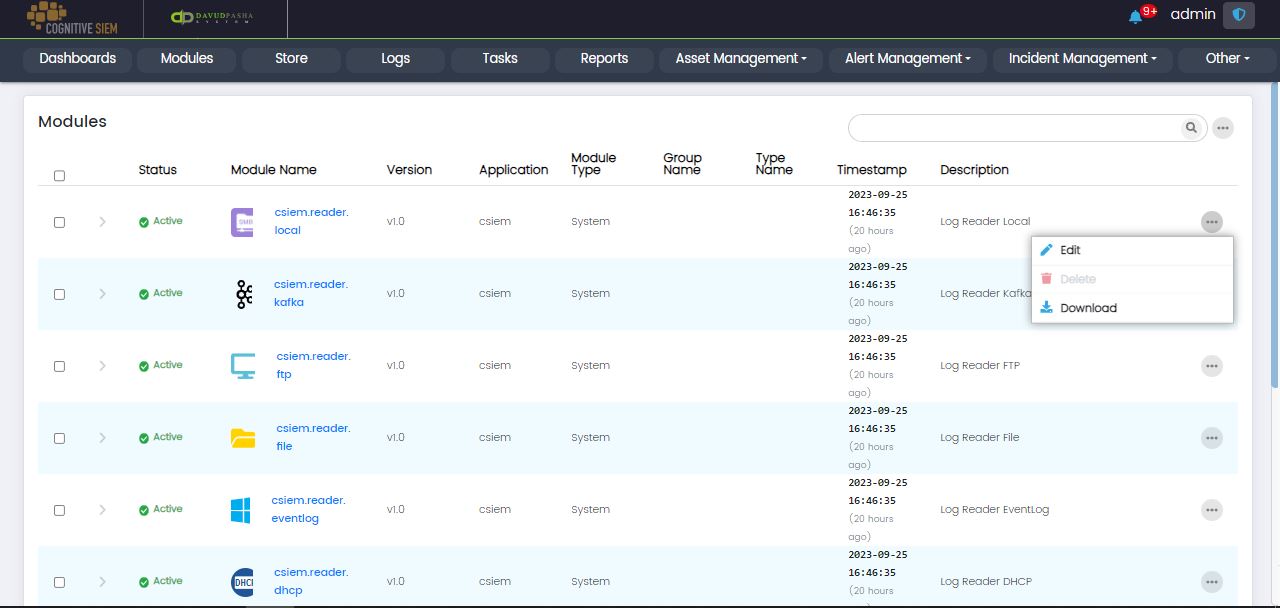Open the options button beside search bar
Viewport: 1280px width, 608px height.
click(x=1222, y=128)
